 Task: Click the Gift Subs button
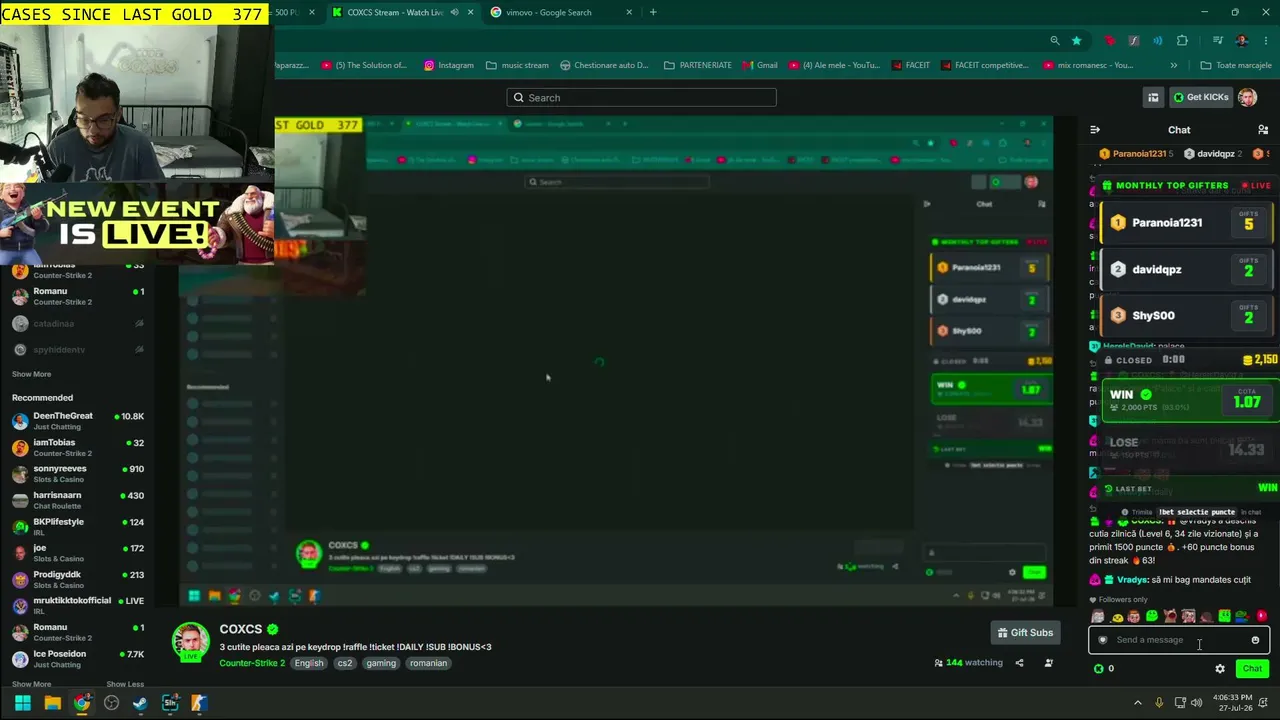click(x=1025, y=632)
